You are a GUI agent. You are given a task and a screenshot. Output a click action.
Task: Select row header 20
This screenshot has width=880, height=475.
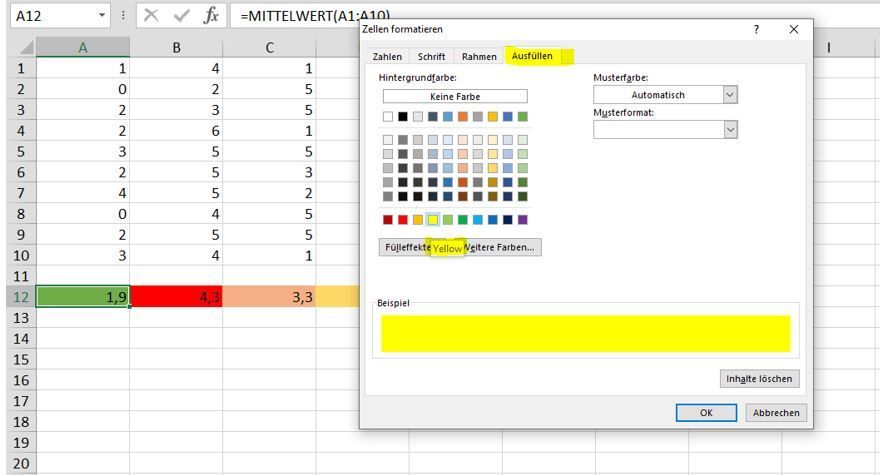[21, 464]
